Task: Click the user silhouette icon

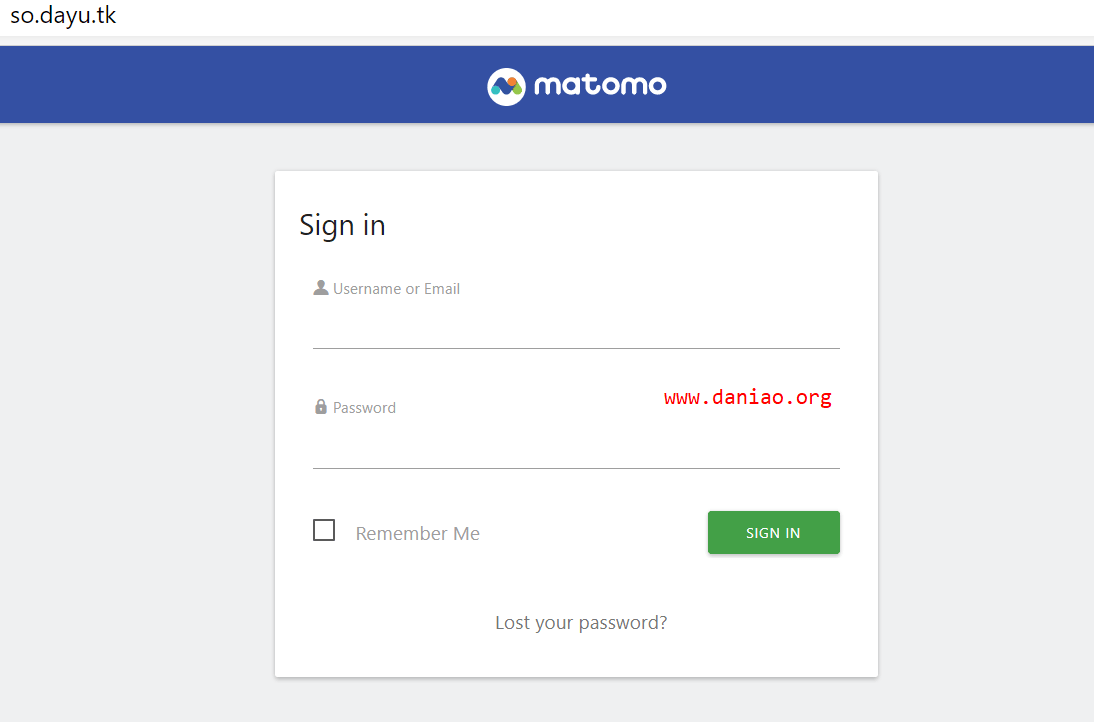Action: (x=321, y=287)
